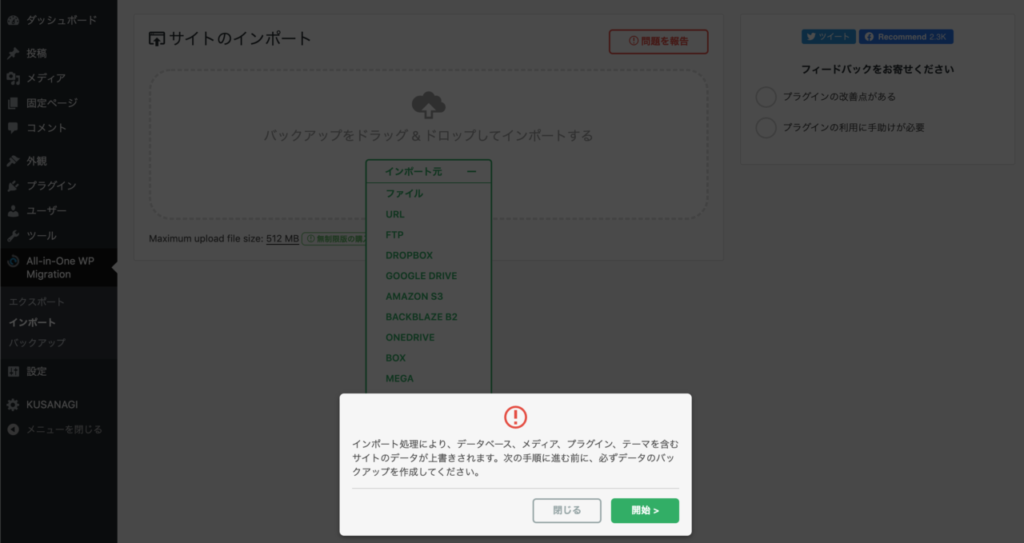Click the 閉じる button in dialog
The height and width of the screenshot is (543, 1024).
(567, 510)
